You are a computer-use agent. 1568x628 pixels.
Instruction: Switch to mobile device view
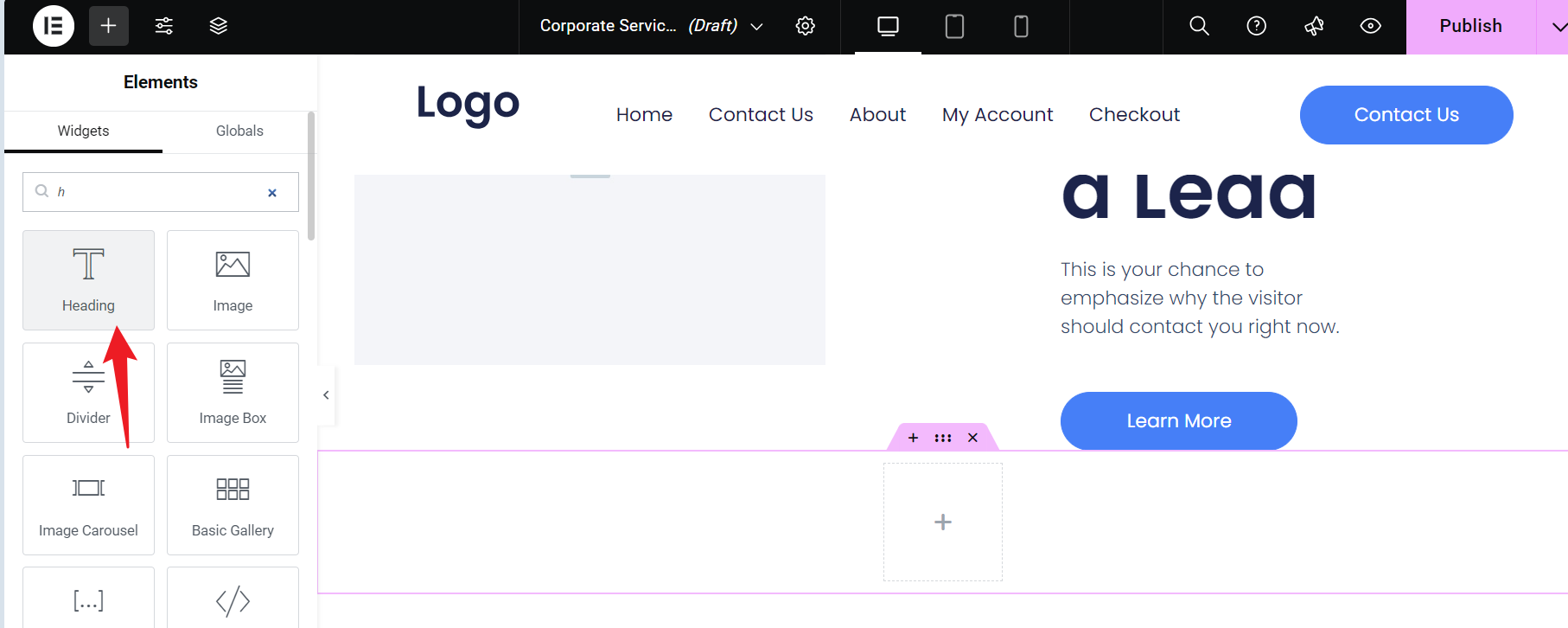1021,26
